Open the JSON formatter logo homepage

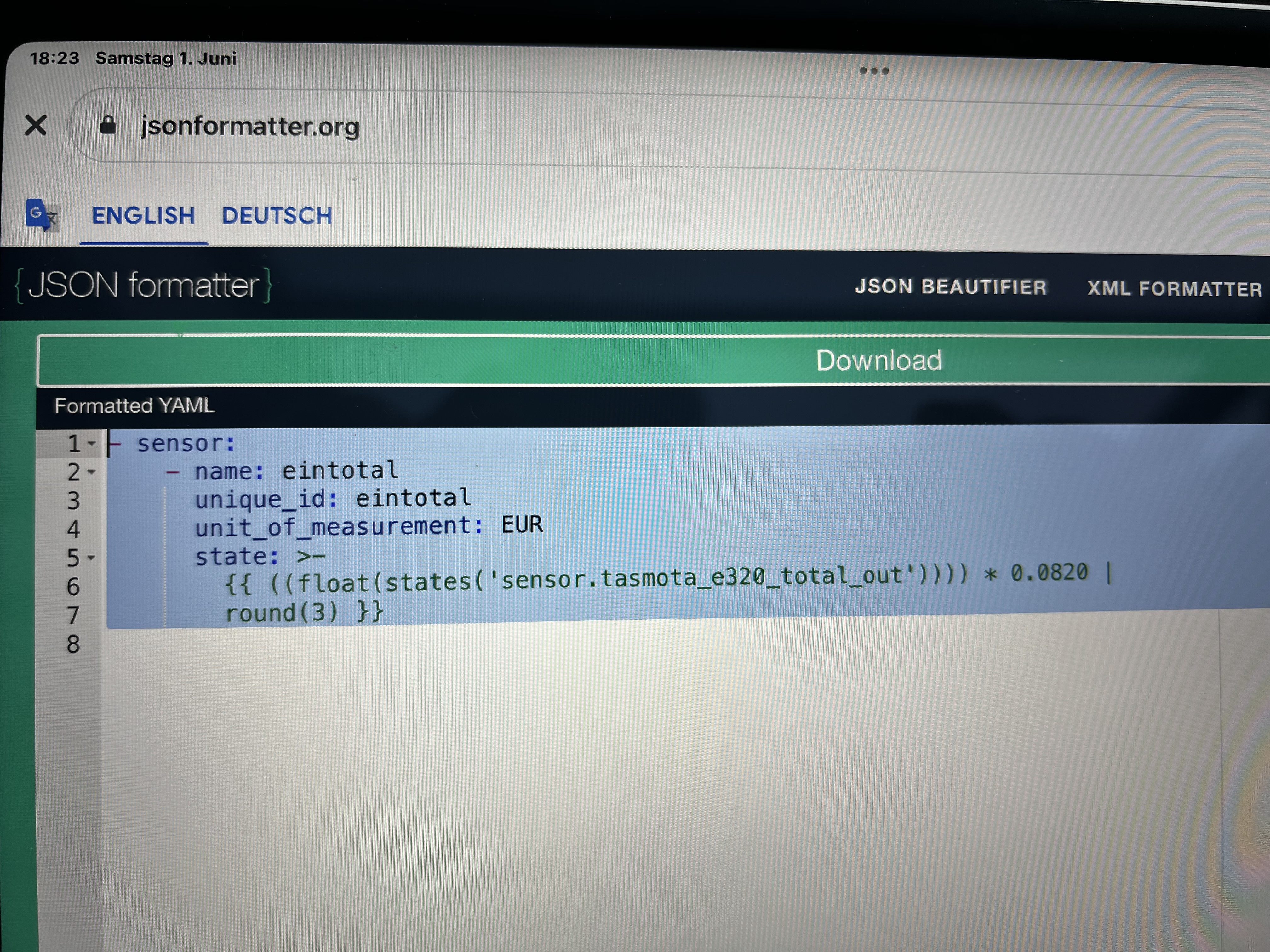click(x=144, y=285)
